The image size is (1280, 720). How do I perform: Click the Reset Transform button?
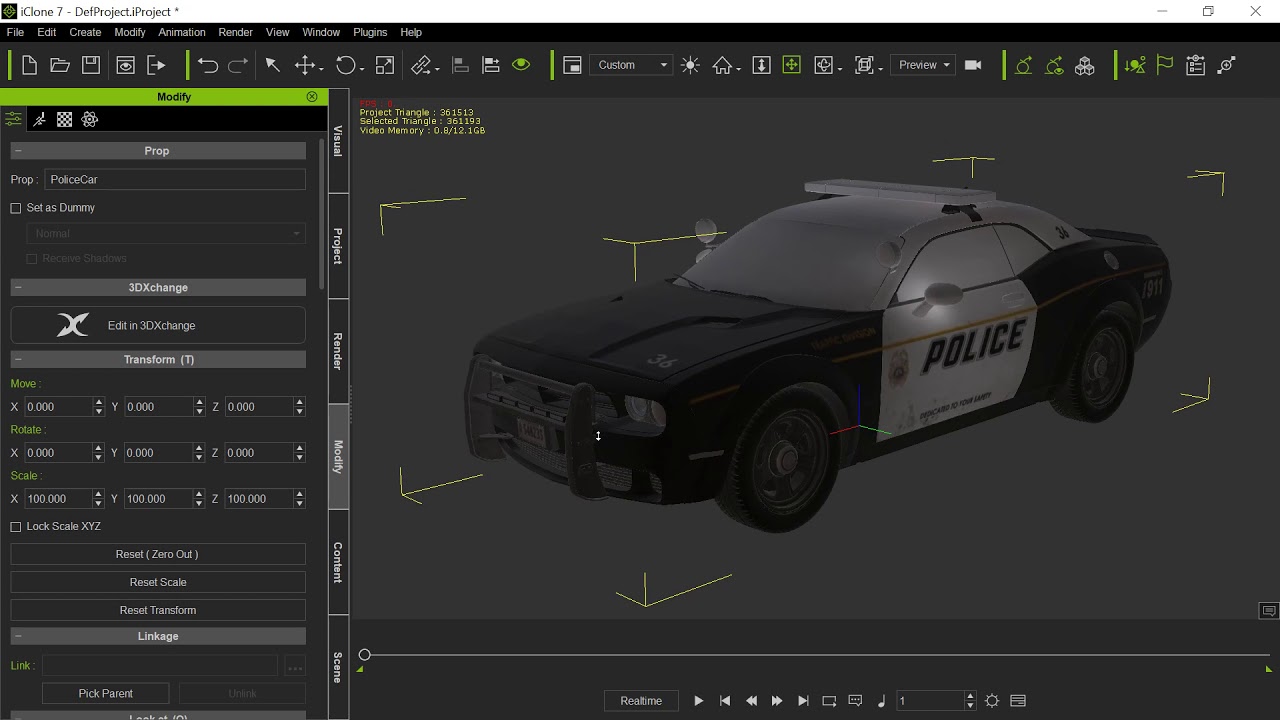pyautogui.click(x=158, y=611)
